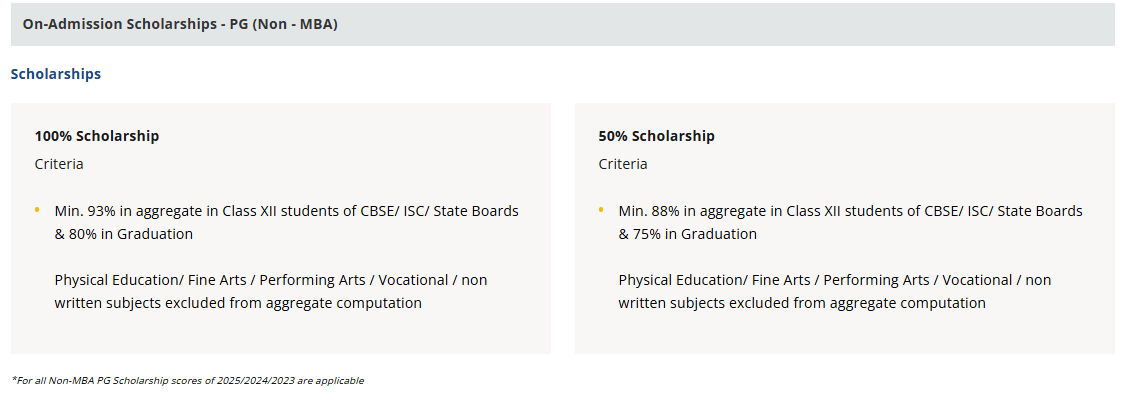Click Criteria label under 50% Scholarship

tap(623, 164)
